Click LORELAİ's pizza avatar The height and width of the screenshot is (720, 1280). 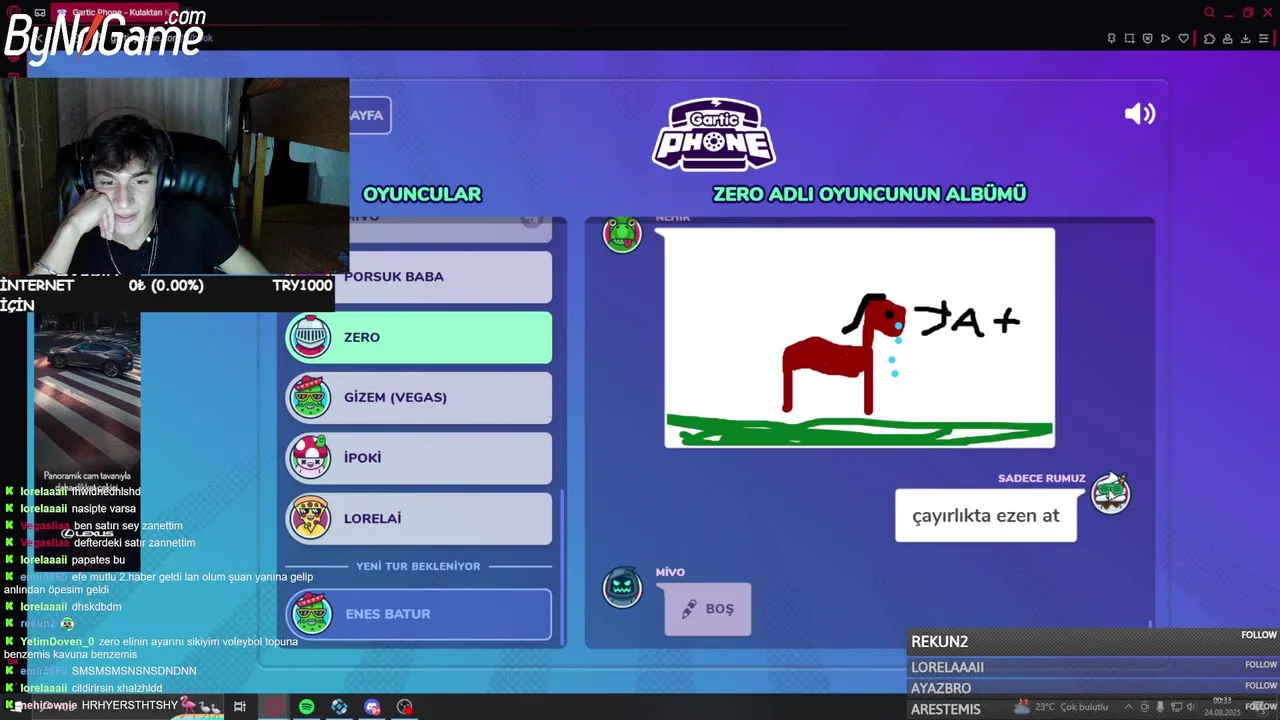tap(310, 518)
